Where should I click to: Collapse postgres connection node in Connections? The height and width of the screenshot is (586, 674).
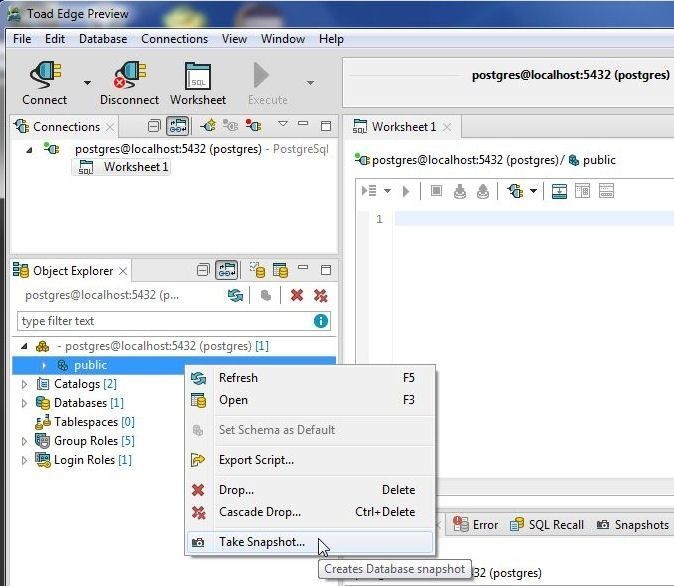click(29, 150)
